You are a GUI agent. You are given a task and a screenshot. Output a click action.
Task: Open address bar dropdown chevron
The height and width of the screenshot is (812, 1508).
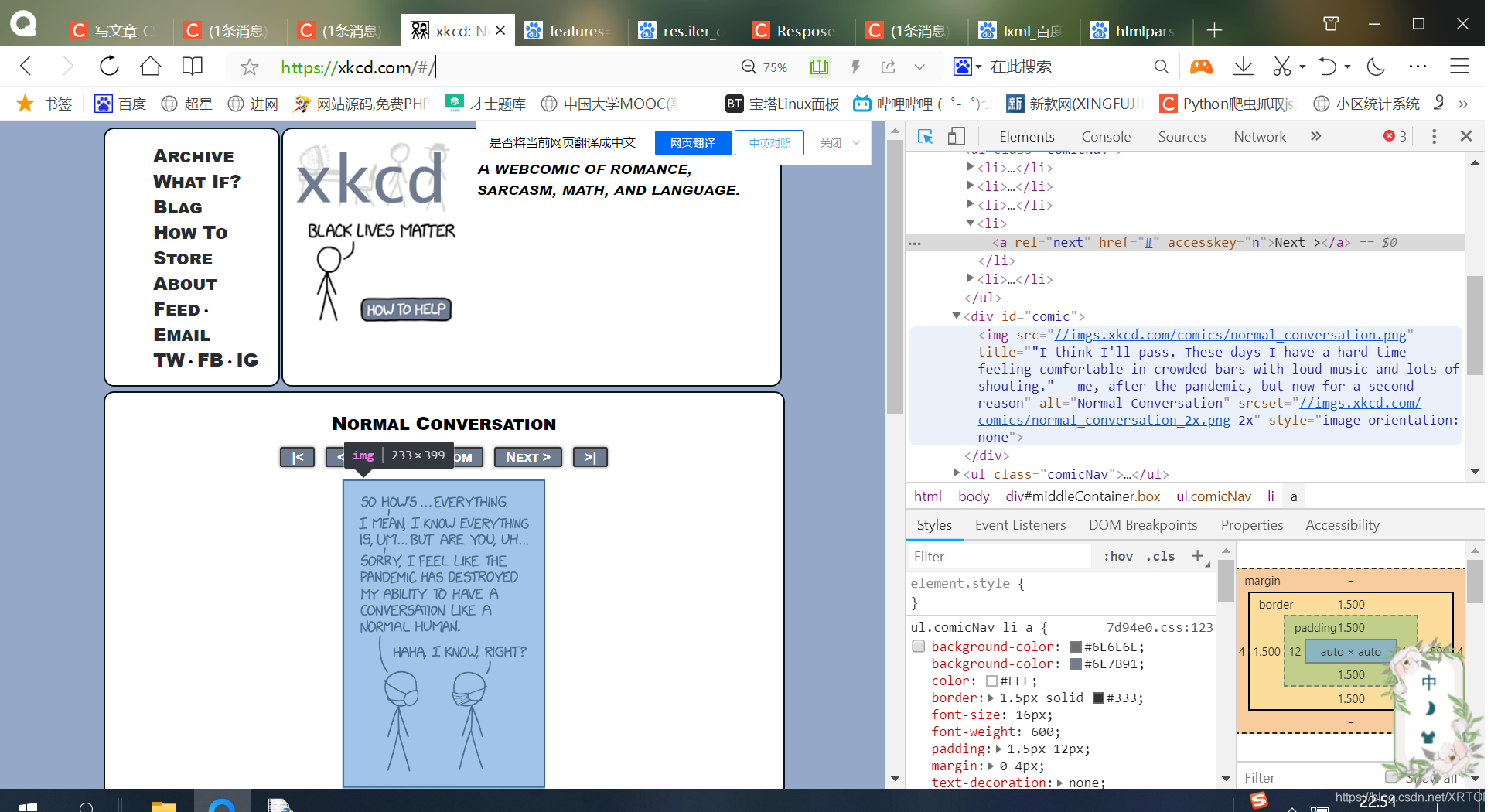pyautogui.click(x=919, y=67)
